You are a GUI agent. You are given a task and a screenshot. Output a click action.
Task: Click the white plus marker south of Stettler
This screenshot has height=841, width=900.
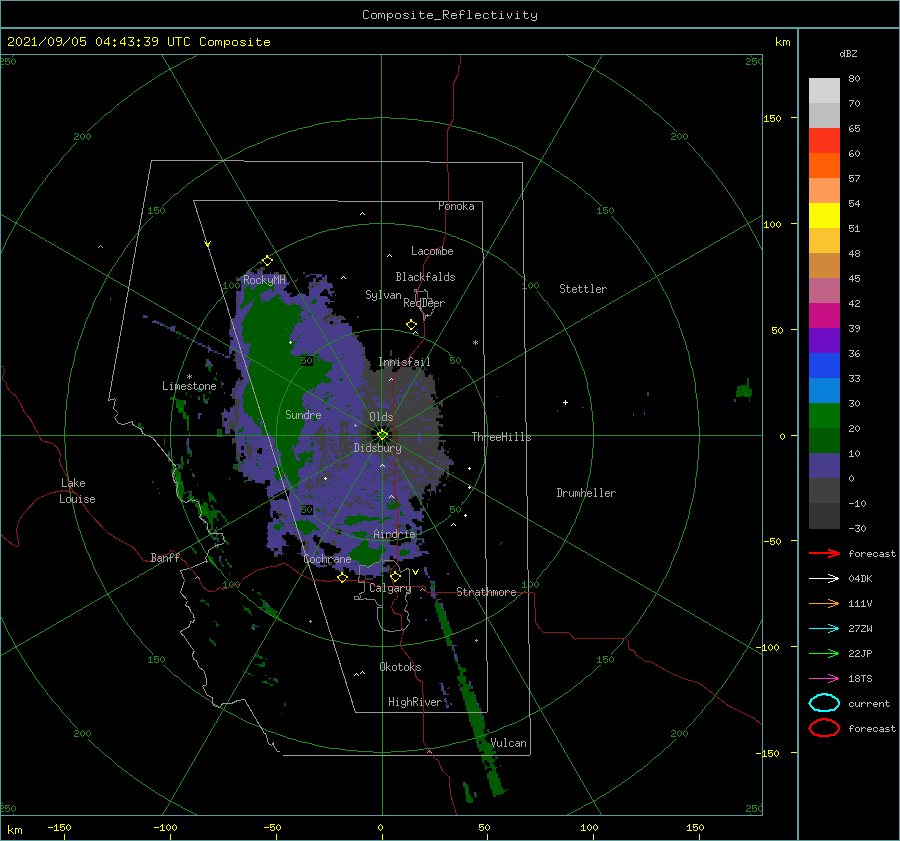(565, 402)
